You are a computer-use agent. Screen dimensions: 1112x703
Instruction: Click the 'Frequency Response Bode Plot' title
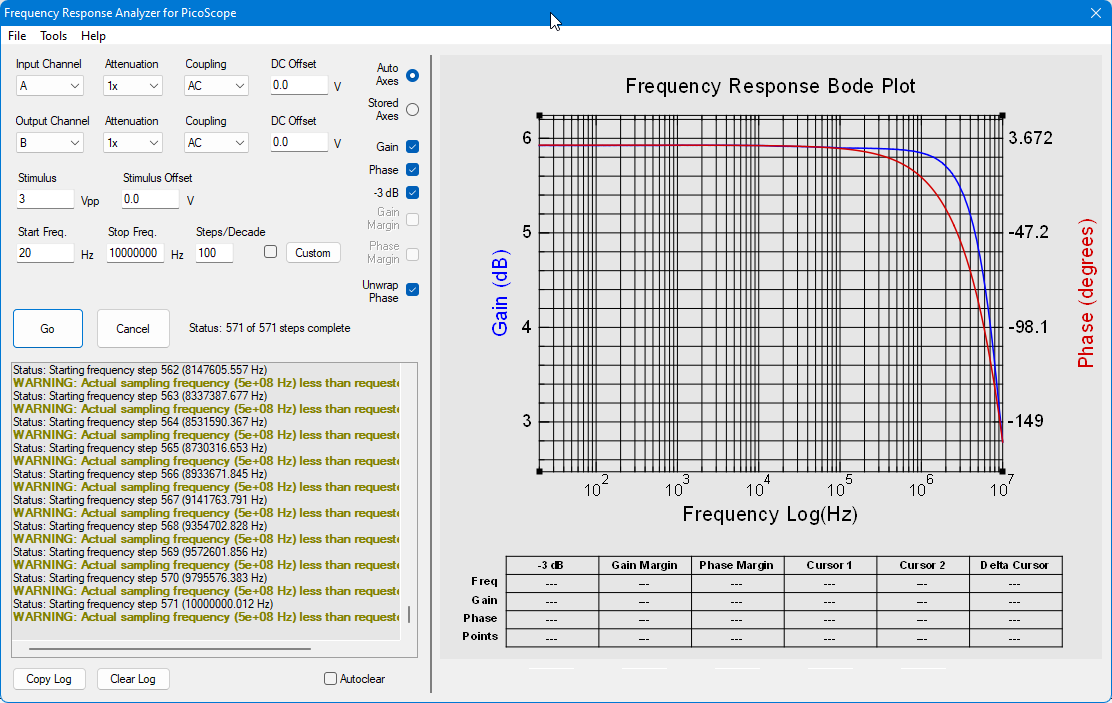coord(770,87)
